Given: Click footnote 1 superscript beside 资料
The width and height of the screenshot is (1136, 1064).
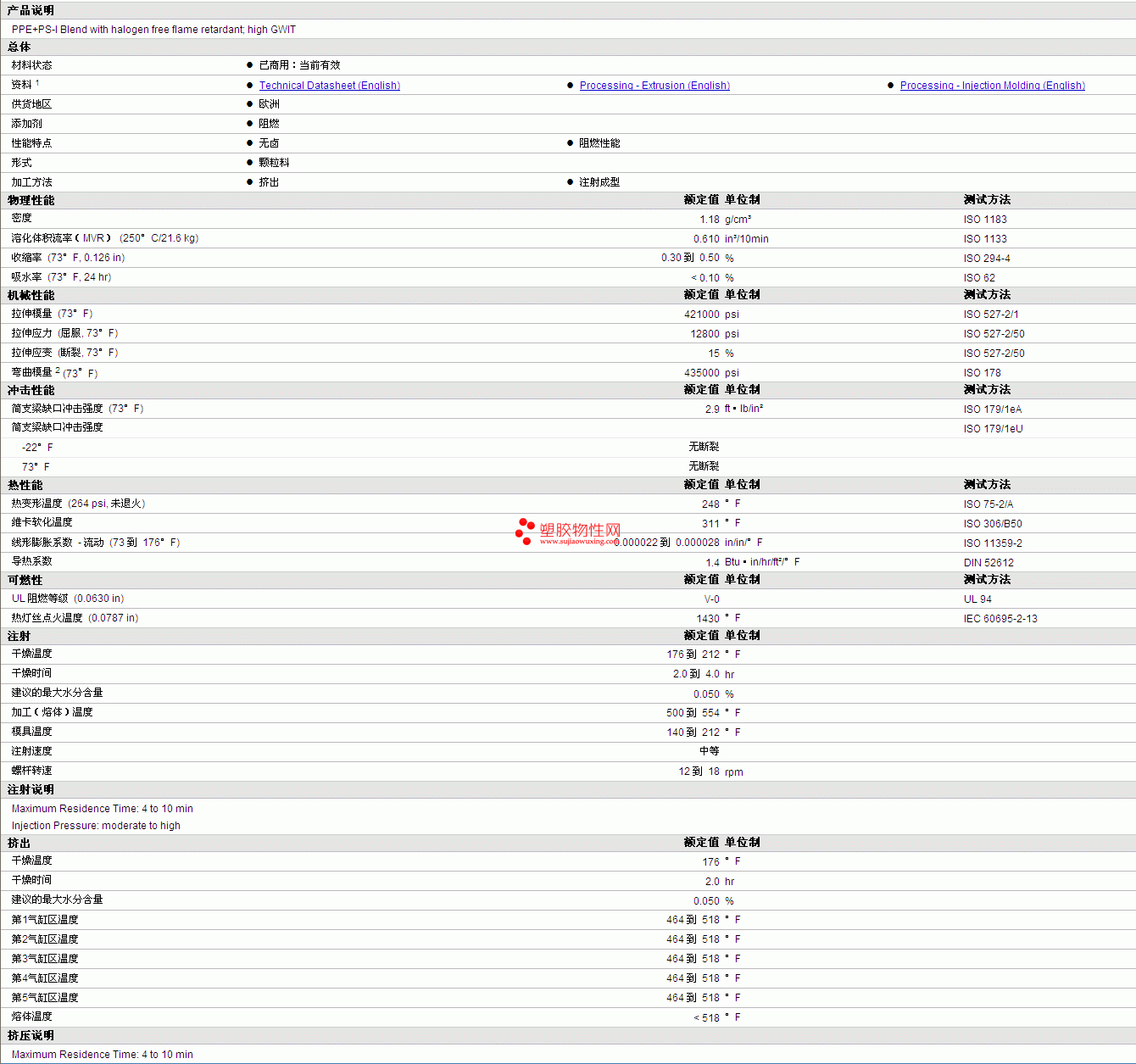Looking at the screenshot, I should [37, 82].
